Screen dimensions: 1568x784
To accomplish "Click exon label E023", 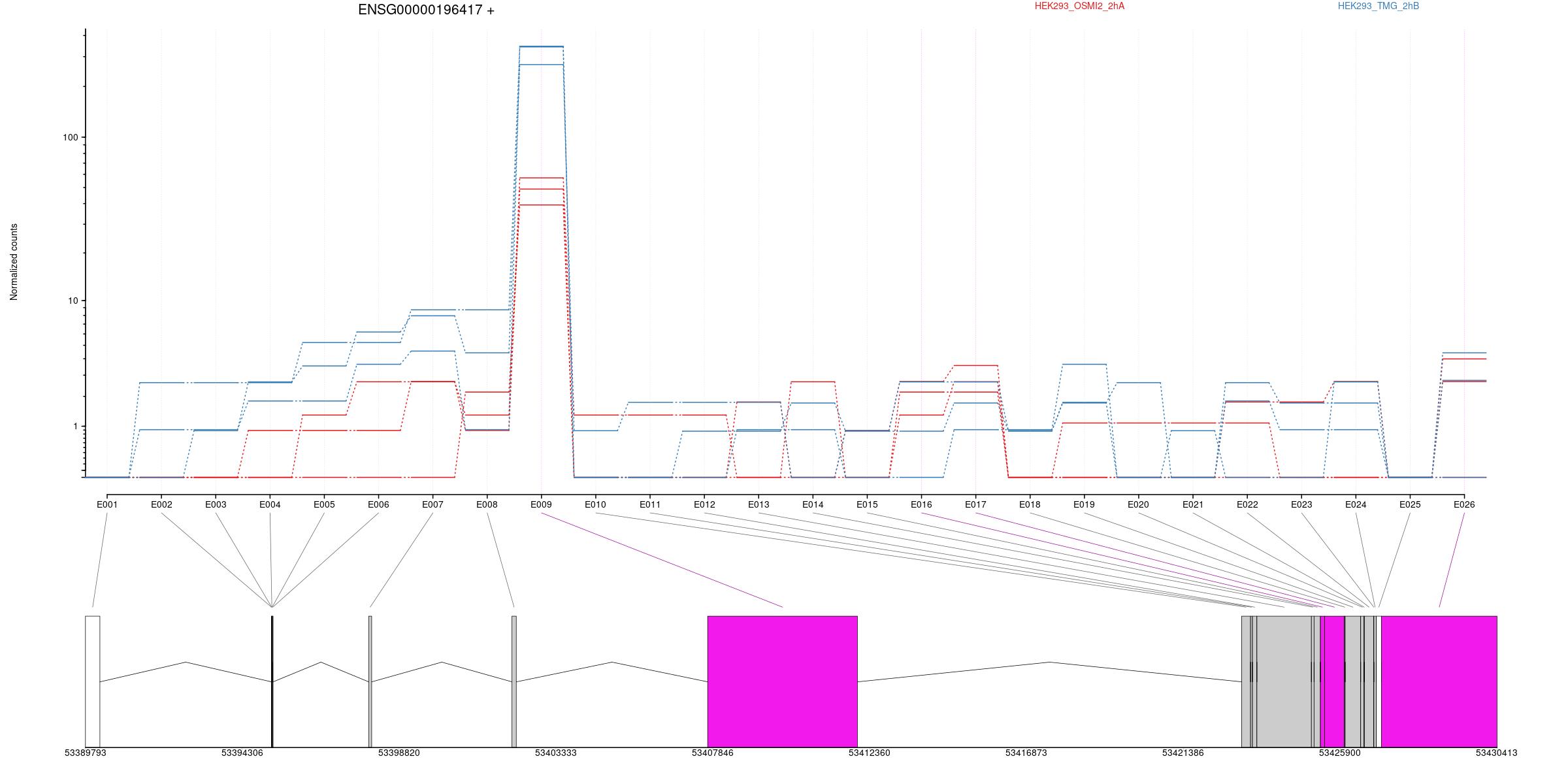I will [x=1301, y=504].
